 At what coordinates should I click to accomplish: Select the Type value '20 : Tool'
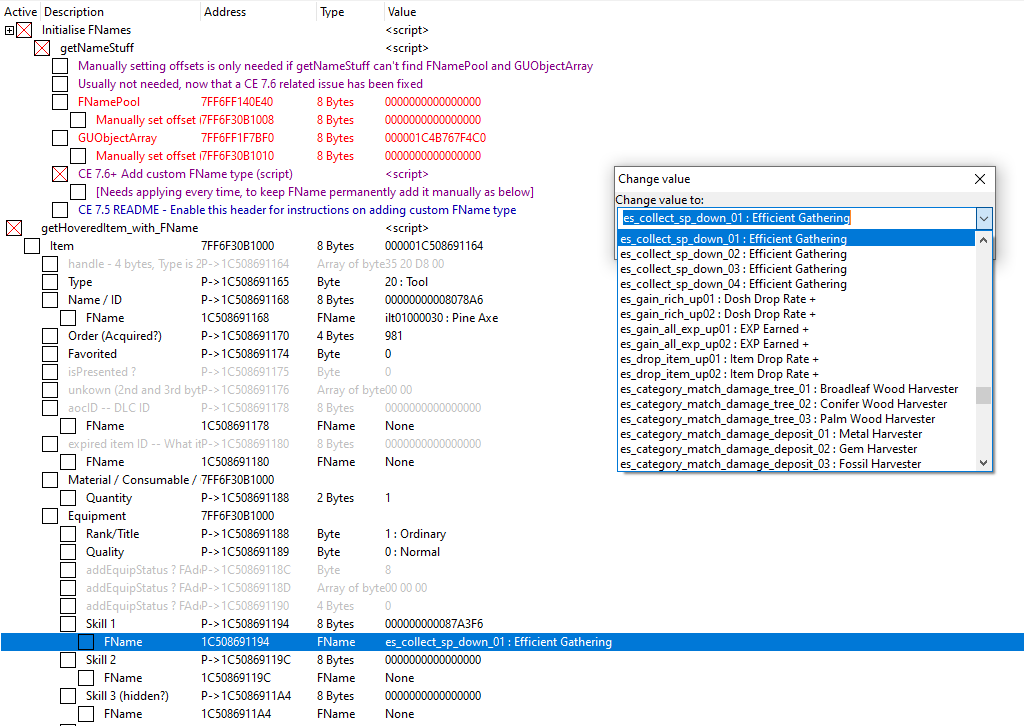[x=406, y=282]
